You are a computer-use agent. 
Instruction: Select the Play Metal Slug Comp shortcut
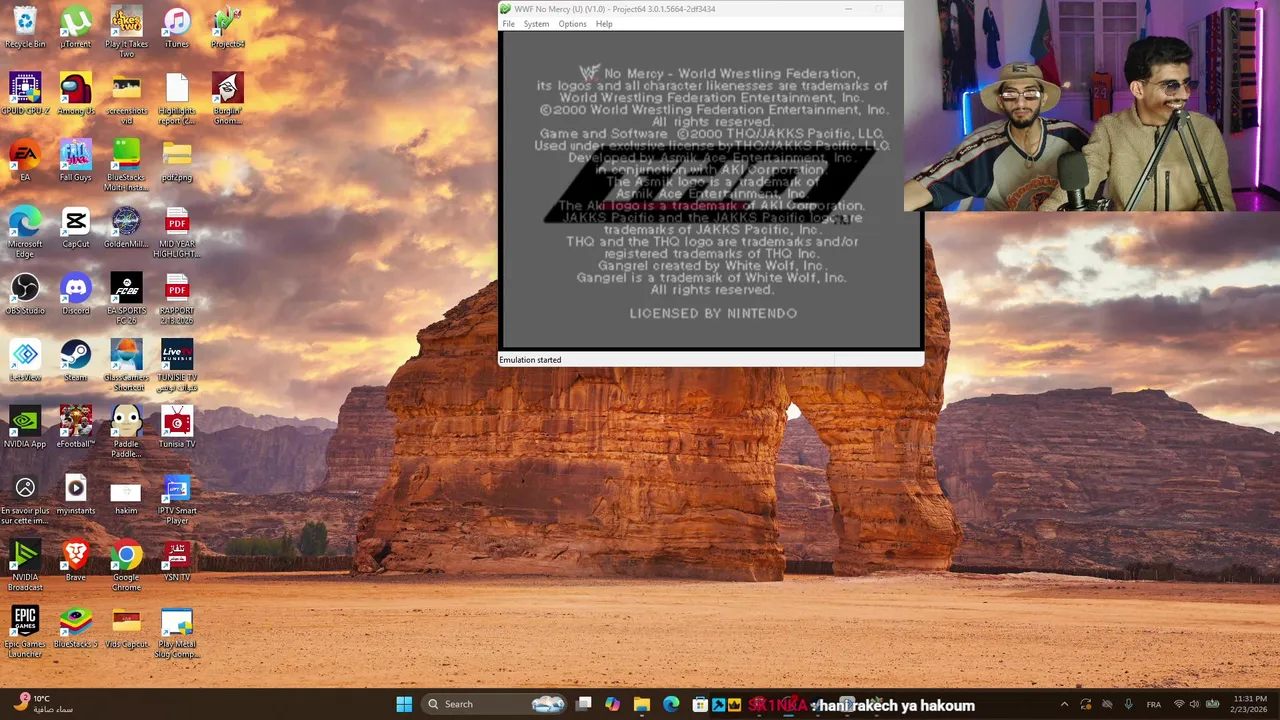(177, 632)
